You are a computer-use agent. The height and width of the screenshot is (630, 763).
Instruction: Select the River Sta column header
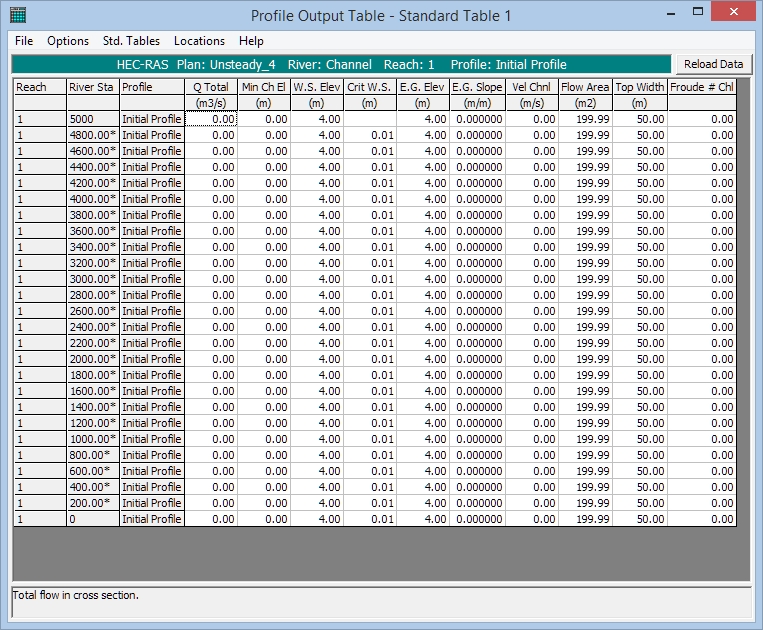coord(93,87)
